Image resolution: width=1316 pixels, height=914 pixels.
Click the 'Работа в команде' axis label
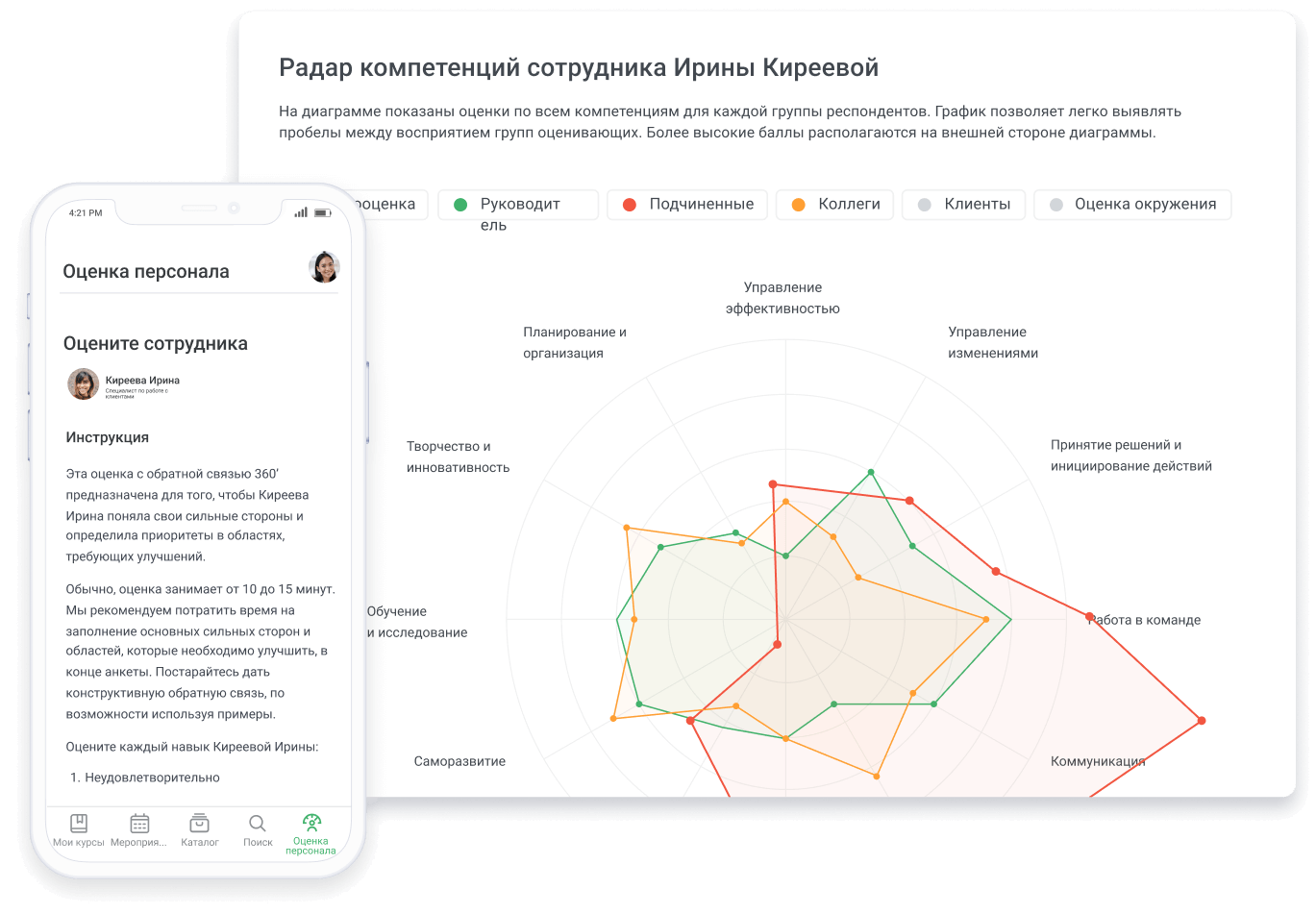(x=1144, y=620)
